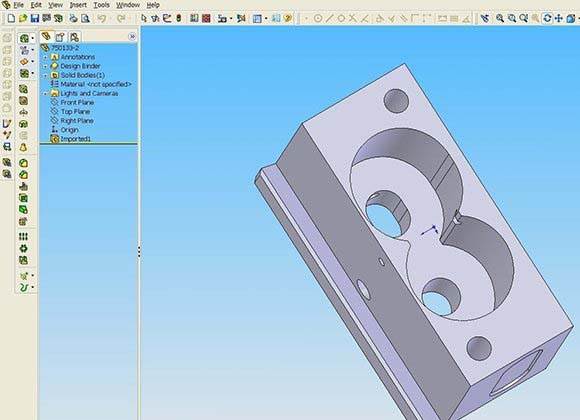
Task: Click the panel splitter grip handle
Action: (139, 252)
